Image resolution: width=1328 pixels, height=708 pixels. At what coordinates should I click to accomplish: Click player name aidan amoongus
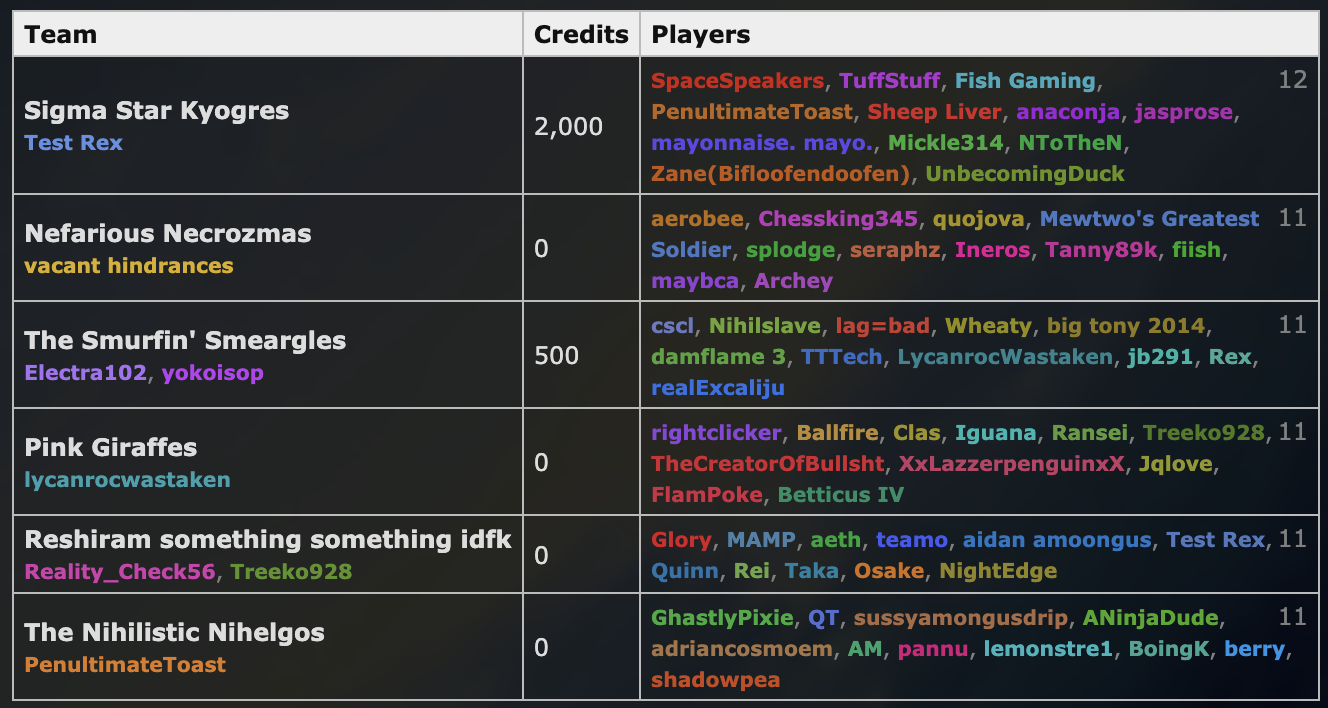[1057, 540]
